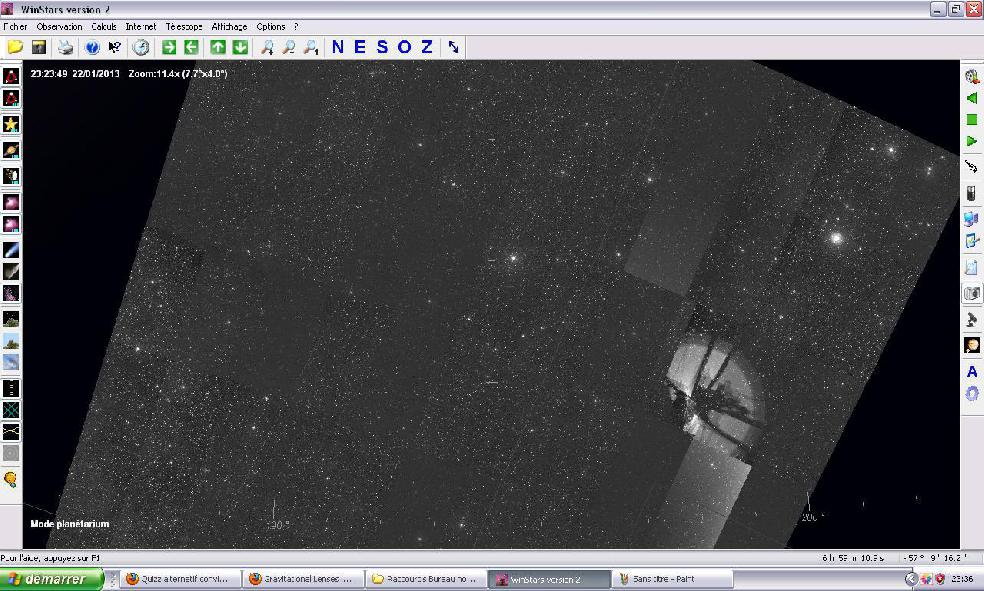Click the lightbulb hint icon in left sidebar
Viewport: 984px width, 591px height.
click(11, 480)
